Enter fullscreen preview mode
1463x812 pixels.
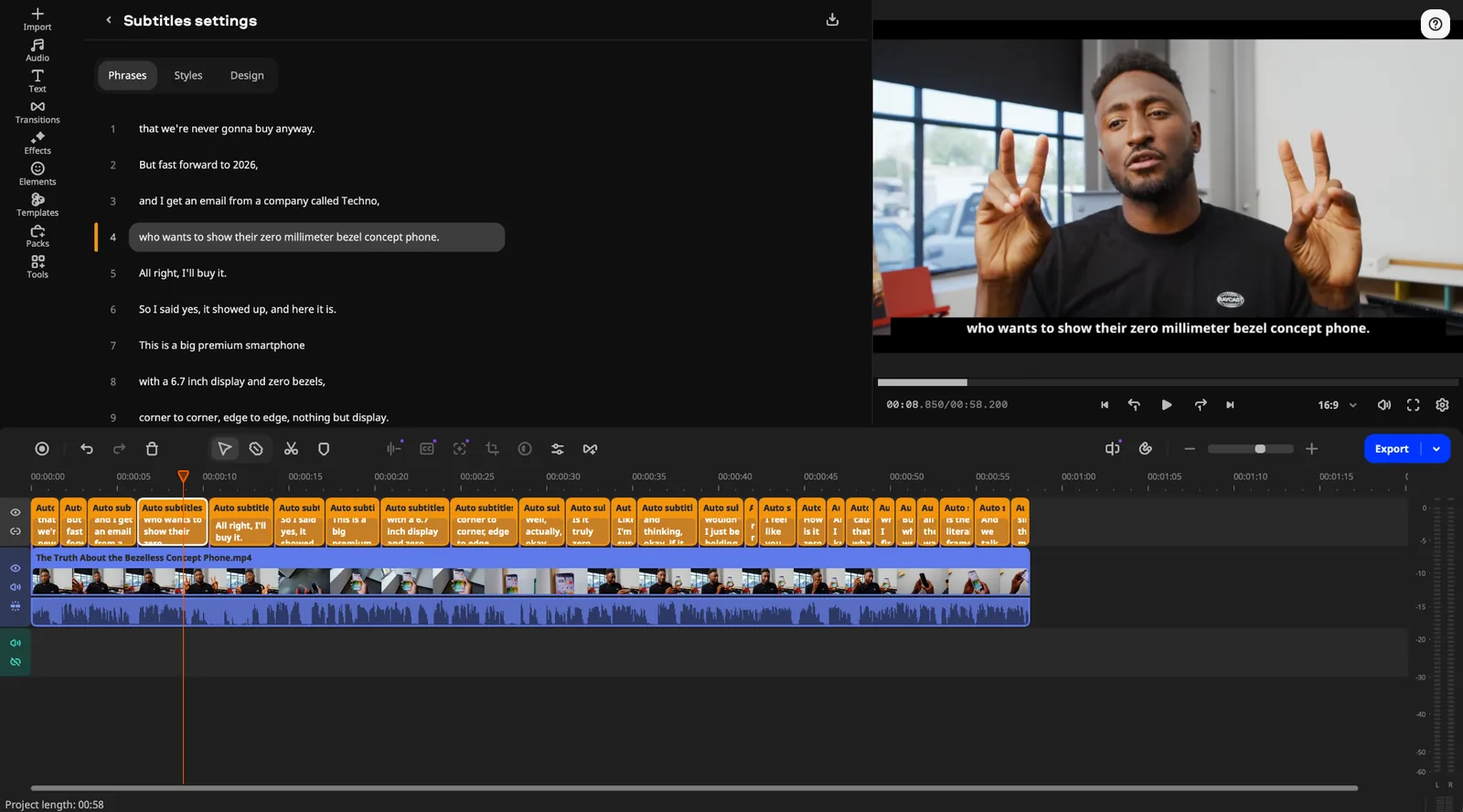coord(1413,405)
